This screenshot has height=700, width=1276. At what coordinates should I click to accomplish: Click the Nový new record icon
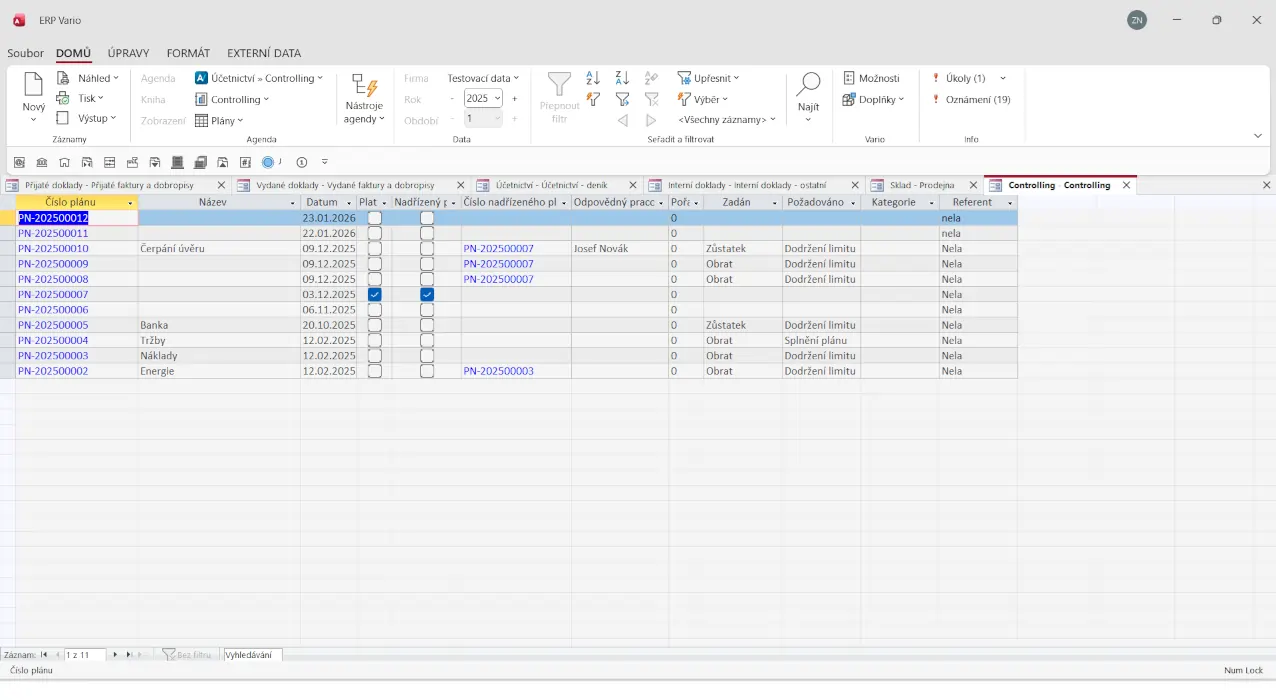[x=33, y=84]
